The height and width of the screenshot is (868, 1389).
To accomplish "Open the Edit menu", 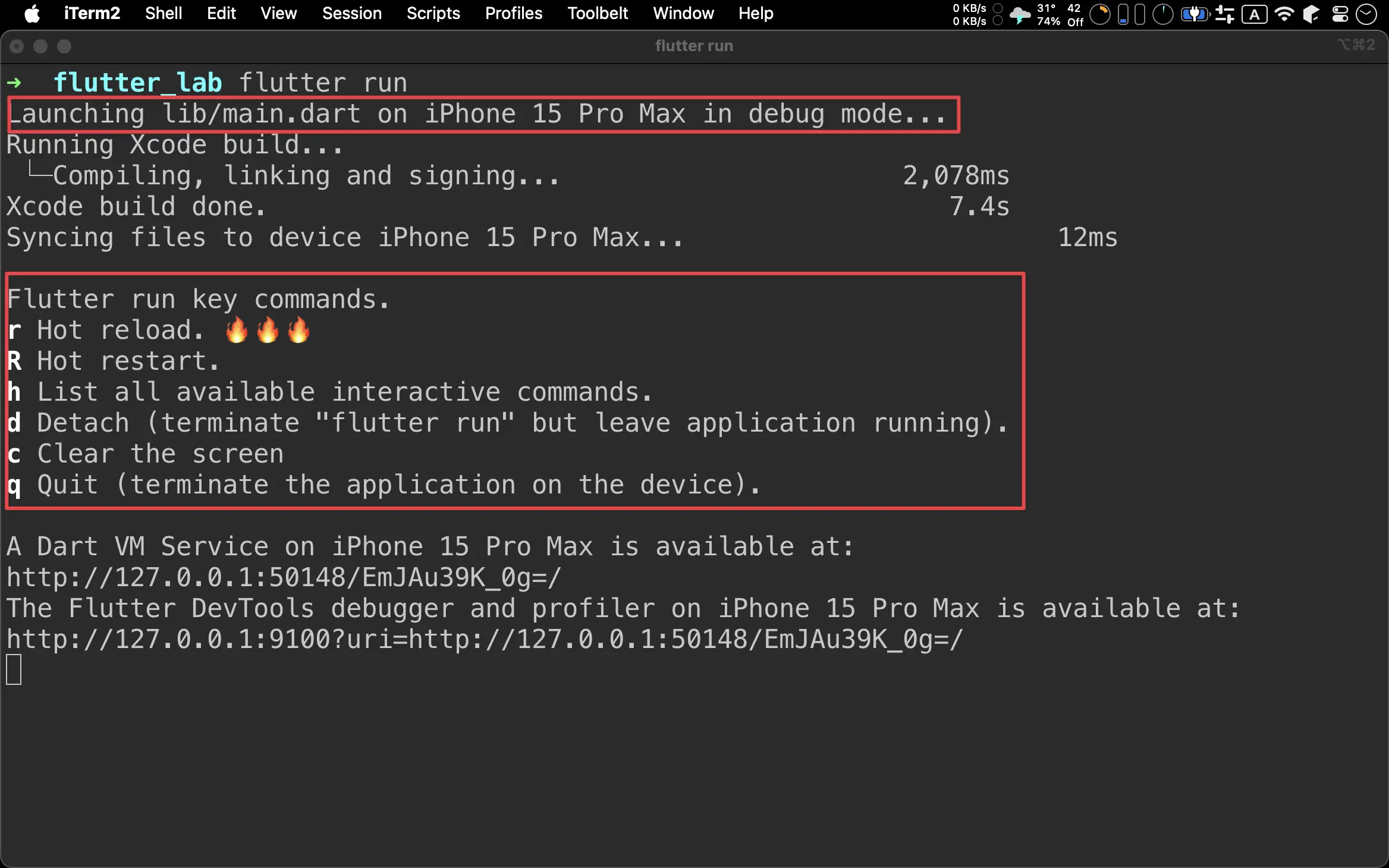I will click(221, 13).
